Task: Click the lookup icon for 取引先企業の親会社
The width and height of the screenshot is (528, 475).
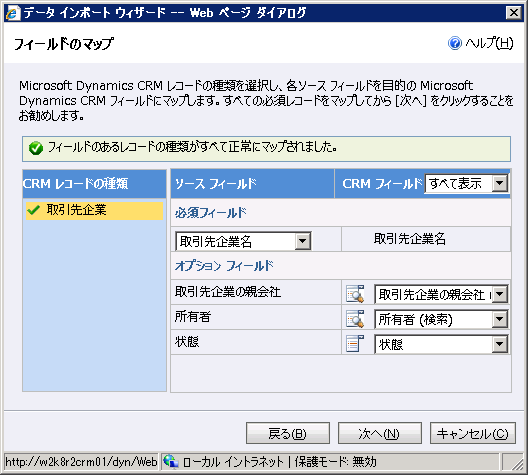Action: tap(355, 294)
